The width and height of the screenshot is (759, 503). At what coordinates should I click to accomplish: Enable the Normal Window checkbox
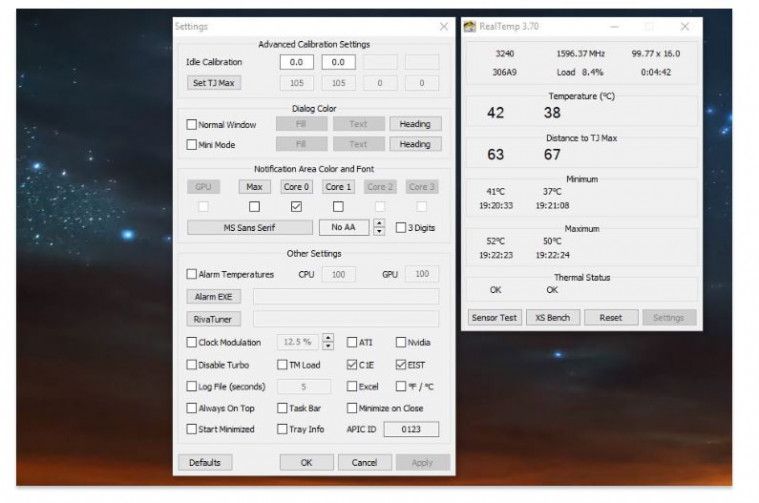click(192, 124)
